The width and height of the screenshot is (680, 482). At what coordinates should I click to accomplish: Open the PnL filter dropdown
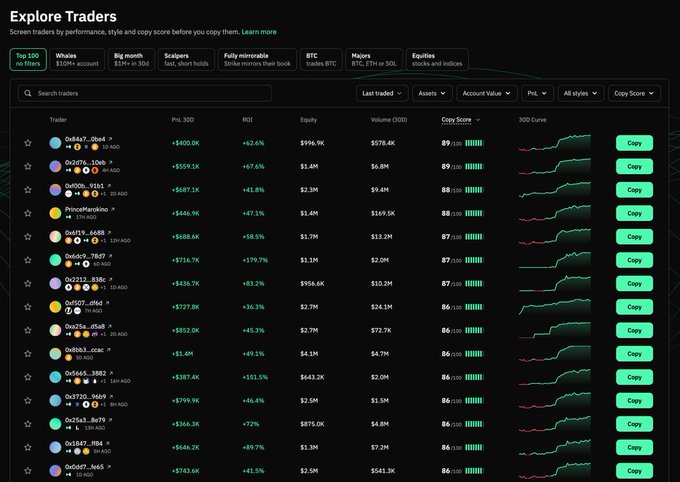coord(537,93)
